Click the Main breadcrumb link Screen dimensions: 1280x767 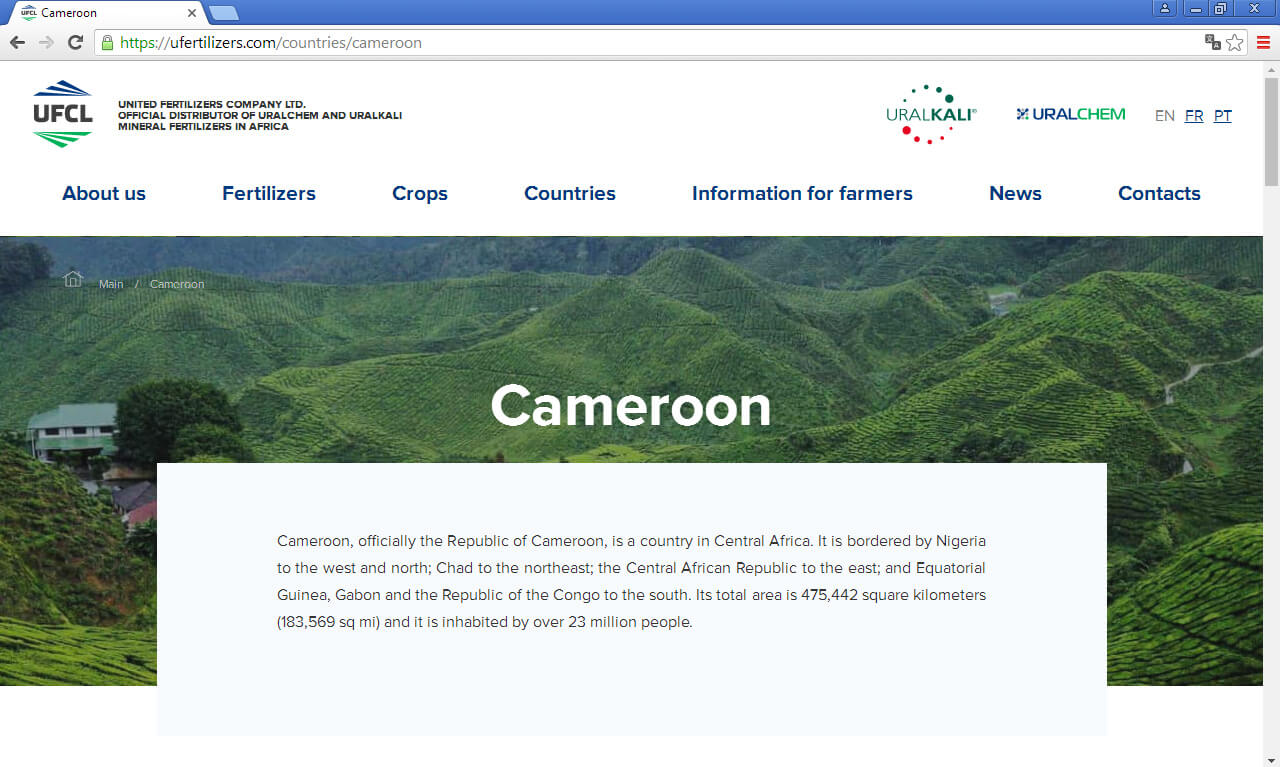[111, 285]
